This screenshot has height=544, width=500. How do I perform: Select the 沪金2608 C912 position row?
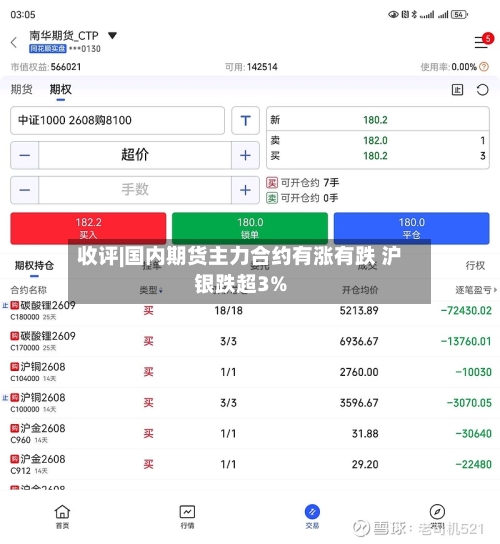pyautogui.click(x=250, y=464)
